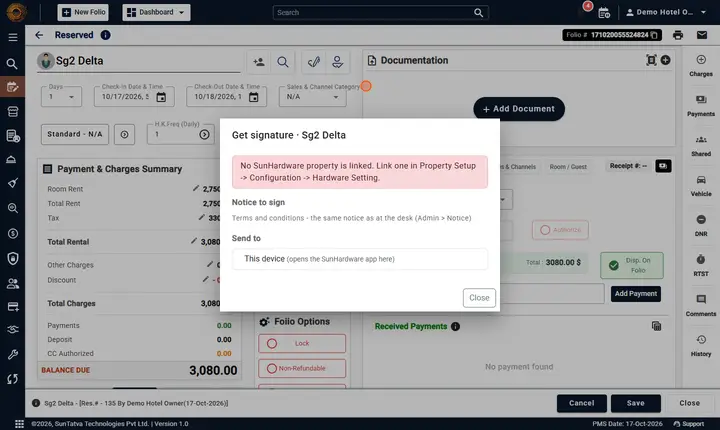The image size is (720, 430).
Task: Select This device send option
Action: 360,259
